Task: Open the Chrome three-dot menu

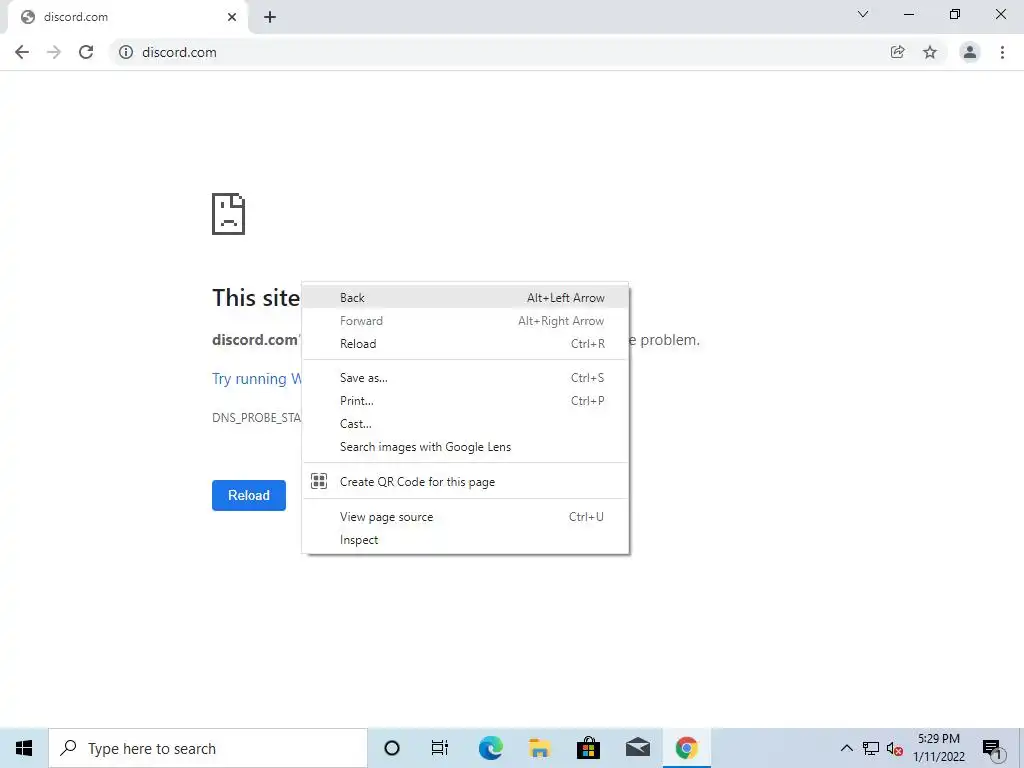Action: tap(1002, 52)
